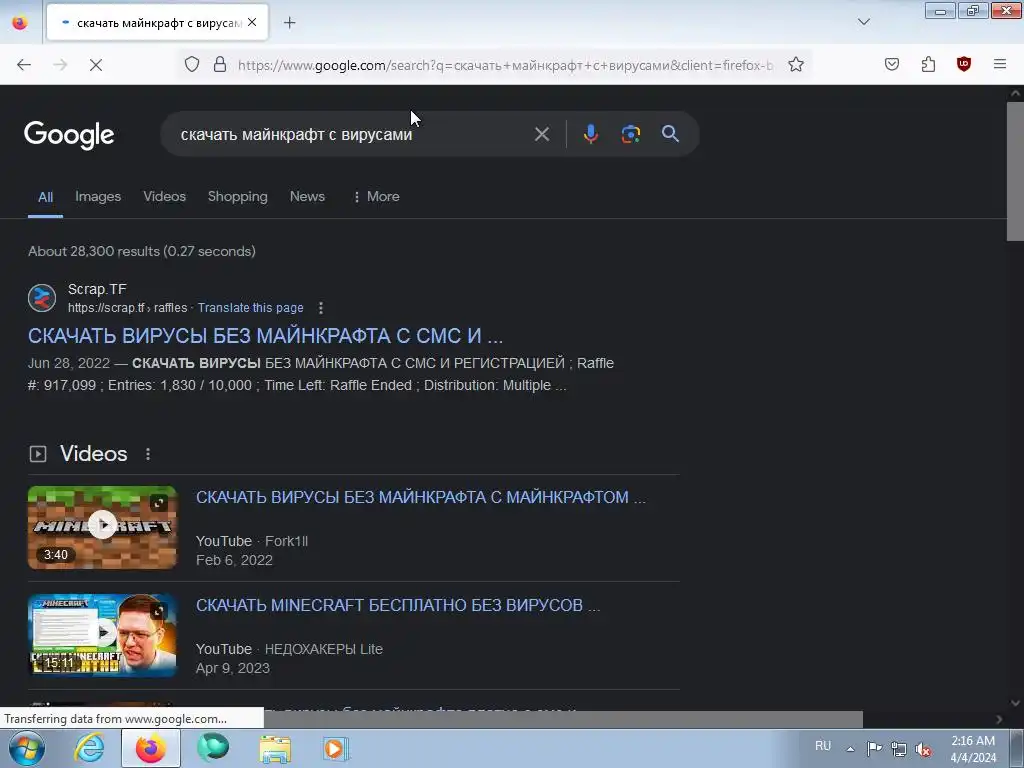1024x768 pixels.
Task: Click the padlock site security icon
Action: (220, 65)
